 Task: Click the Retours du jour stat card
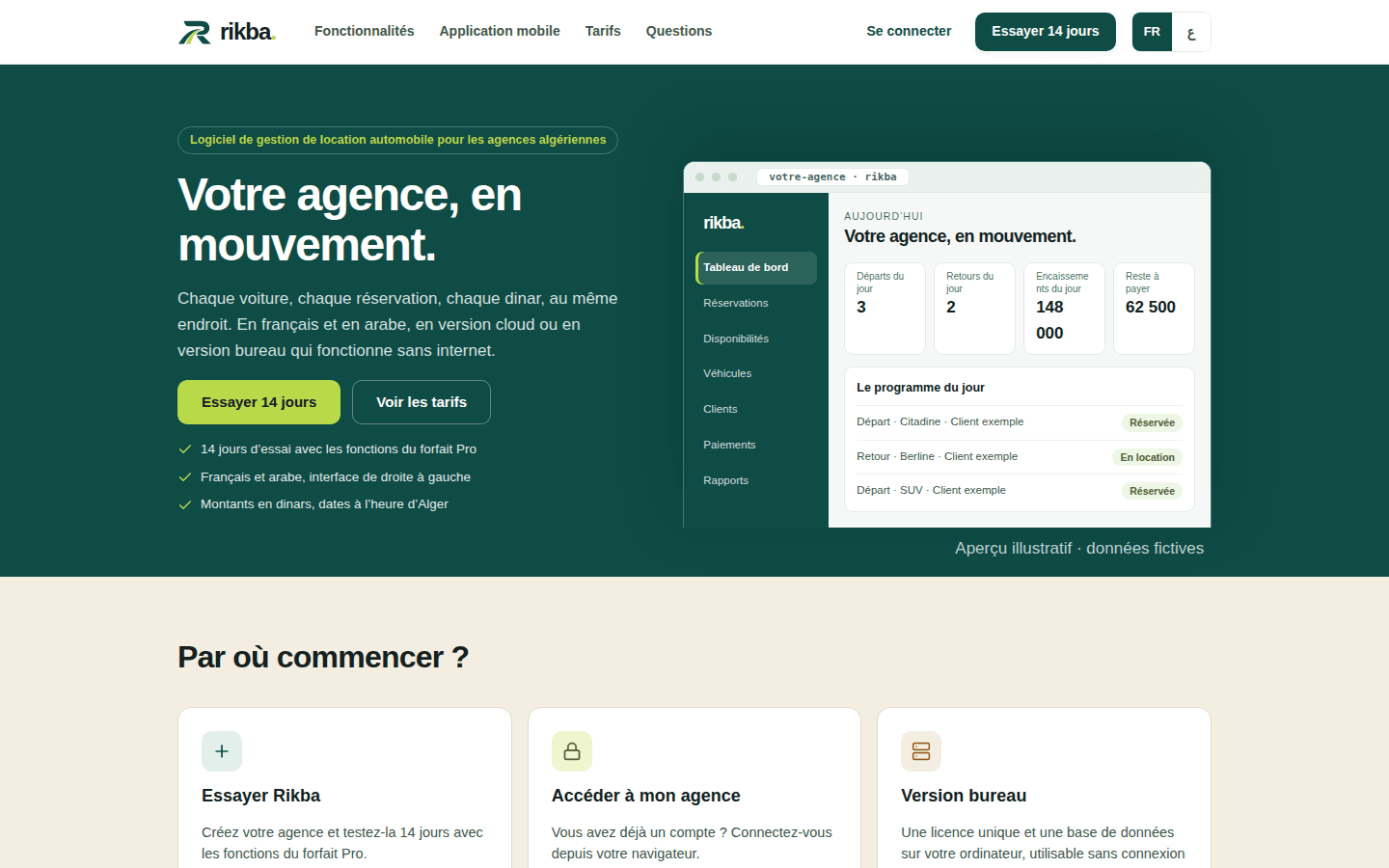(974, 309)
